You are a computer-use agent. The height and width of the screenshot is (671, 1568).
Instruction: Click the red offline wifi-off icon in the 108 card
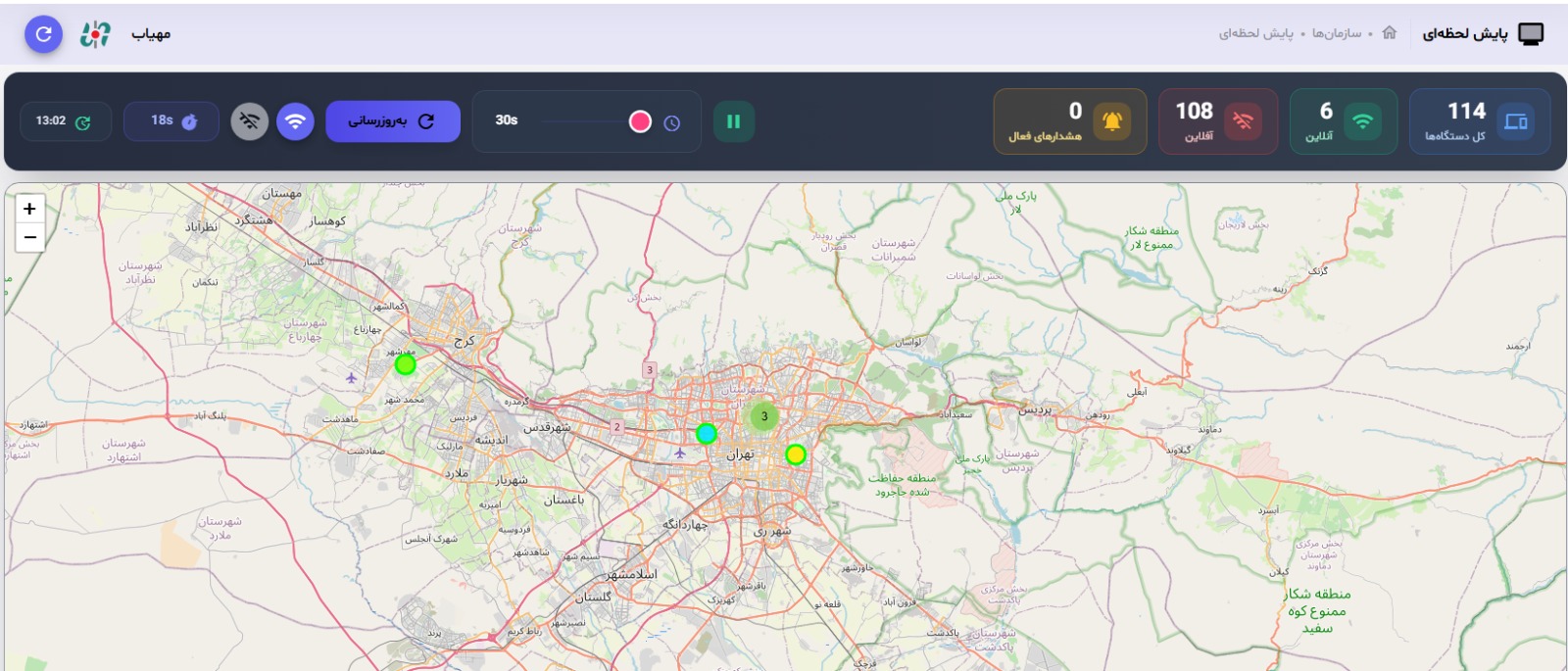point(1243,121)
